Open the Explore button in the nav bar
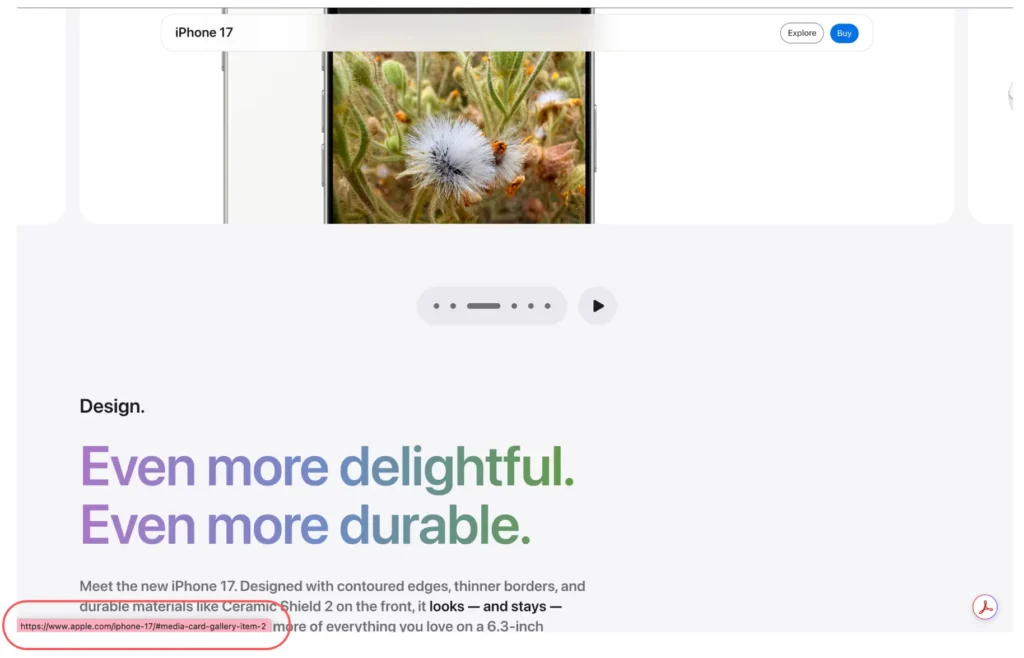Screen dimensions: 1024x658 point(801,33)
